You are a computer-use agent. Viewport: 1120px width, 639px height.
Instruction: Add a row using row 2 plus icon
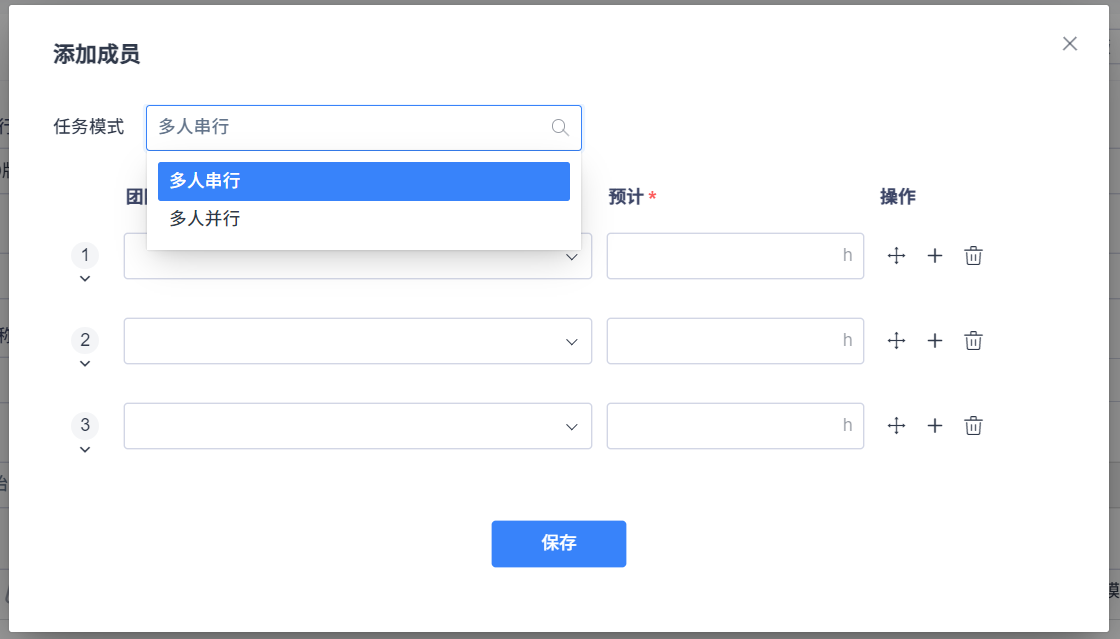coord(935,341)
